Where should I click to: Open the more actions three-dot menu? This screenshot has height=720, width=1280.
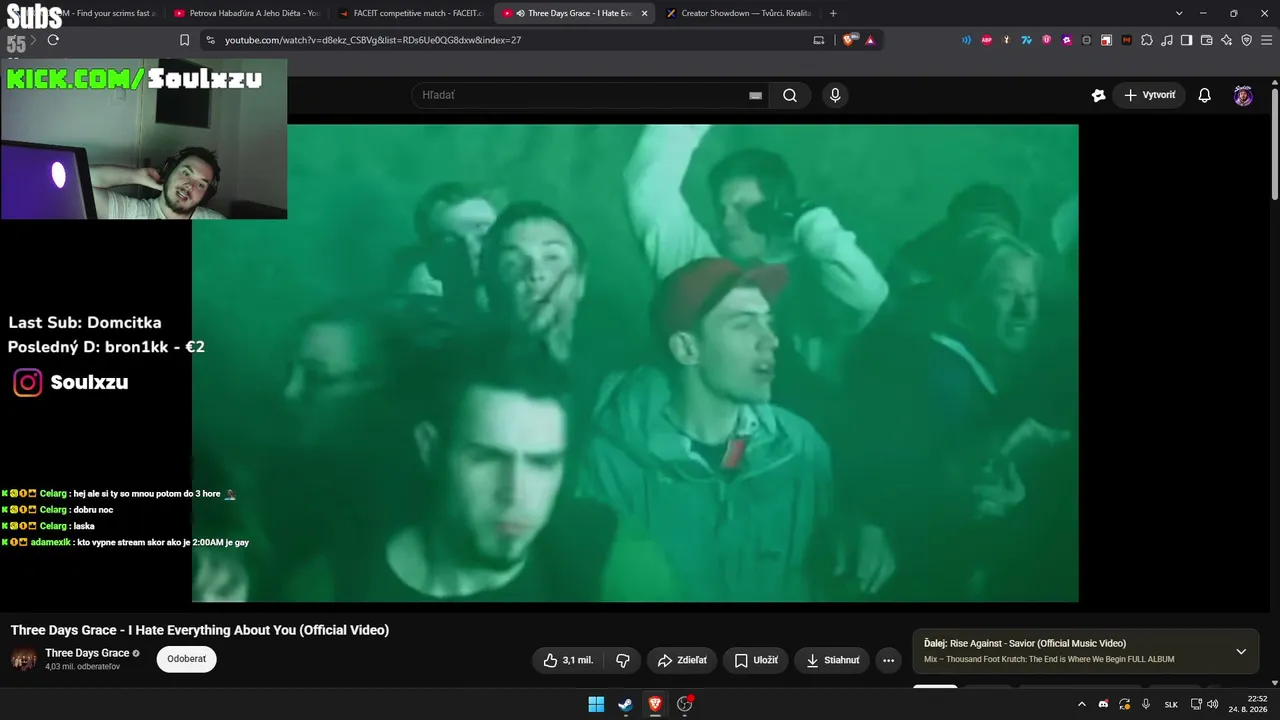pos(888,660)
